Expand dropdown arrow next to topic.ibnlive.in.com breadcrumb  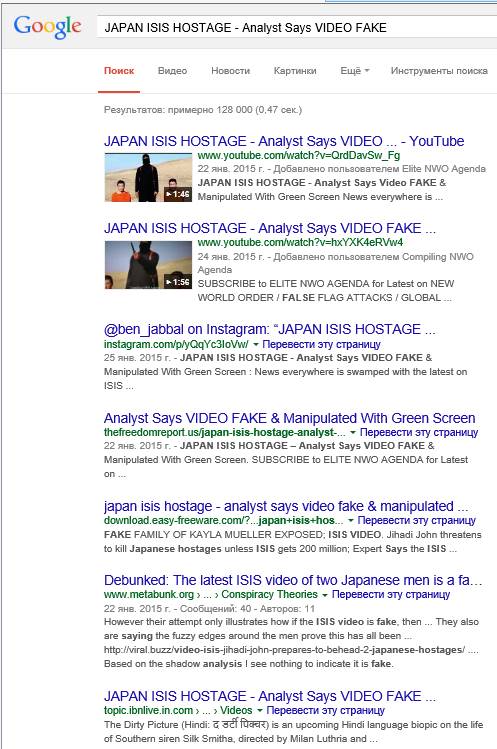pyautogui.click(x=259, y=711)
